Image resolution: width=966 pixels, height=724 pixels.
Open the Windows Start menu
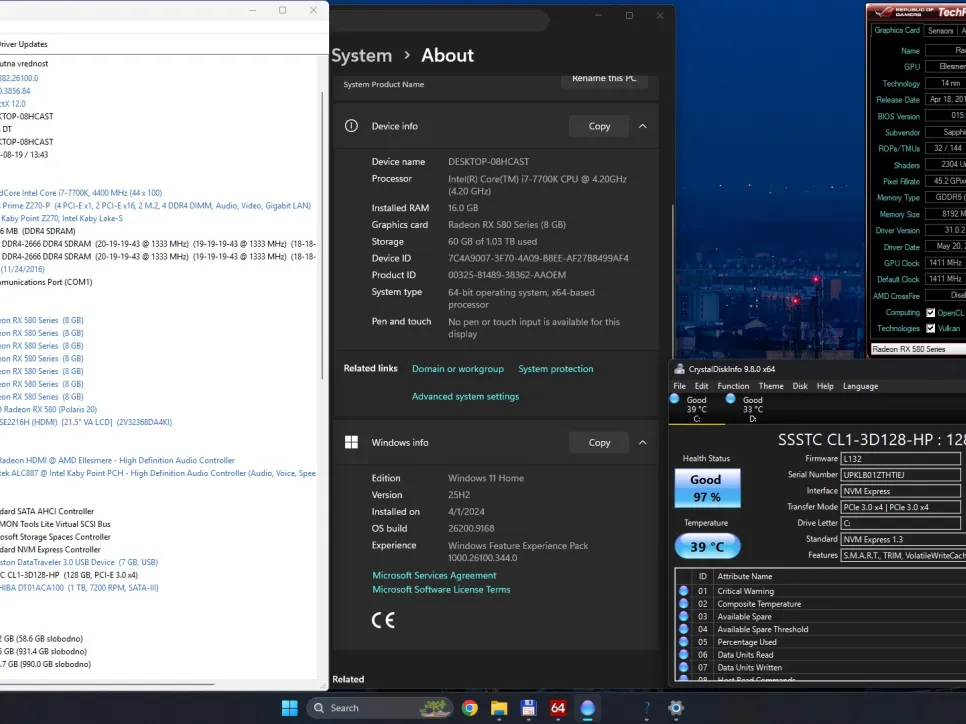(x=290, y=708)
